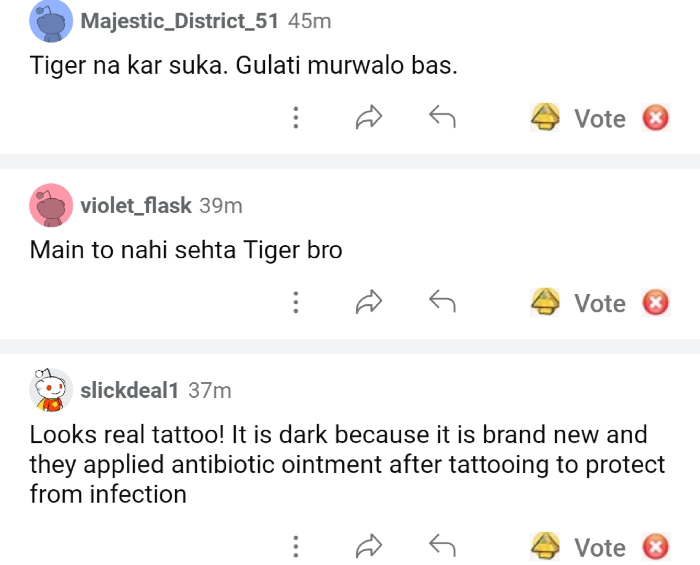Reply to the violet_flask comment

[442, 303]
